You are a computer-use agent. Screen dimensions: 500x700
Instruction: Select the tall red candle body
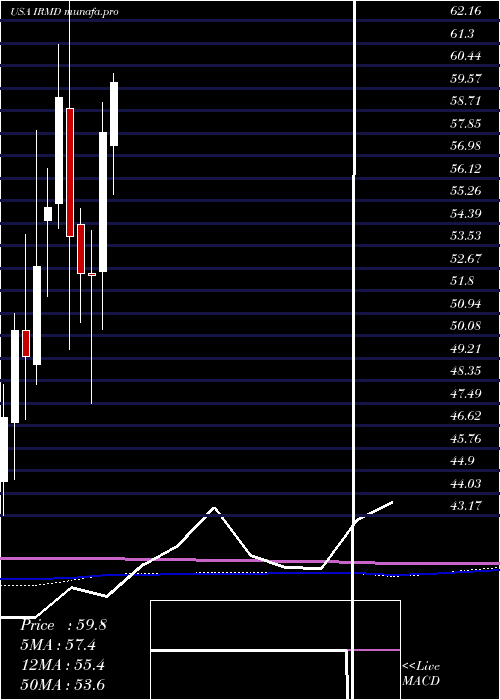(70, 172)
